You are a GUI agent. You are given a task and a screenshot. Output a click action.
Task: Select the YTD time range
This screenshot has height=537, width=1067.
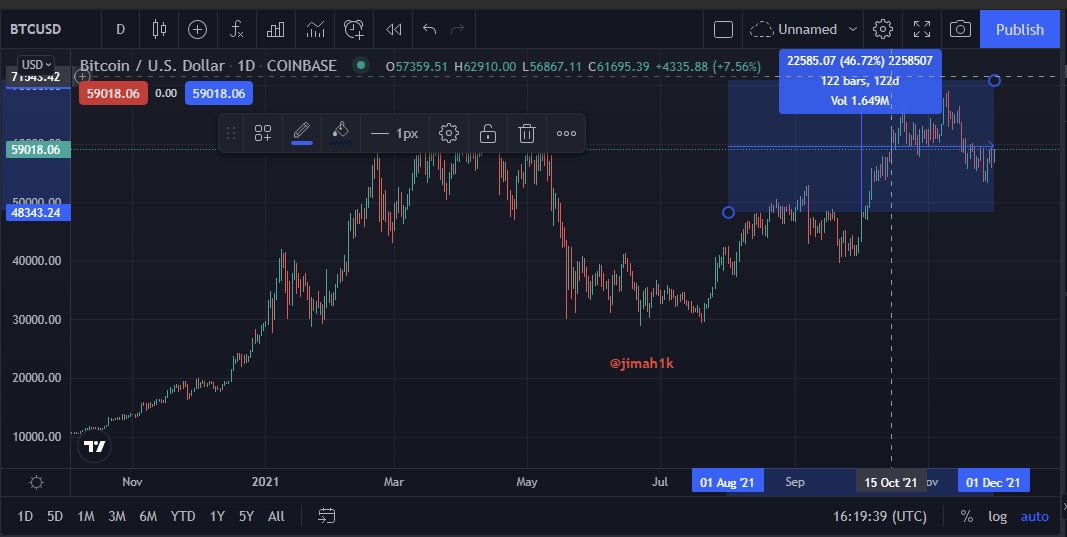pyautogui.click(x=183, y=517)
